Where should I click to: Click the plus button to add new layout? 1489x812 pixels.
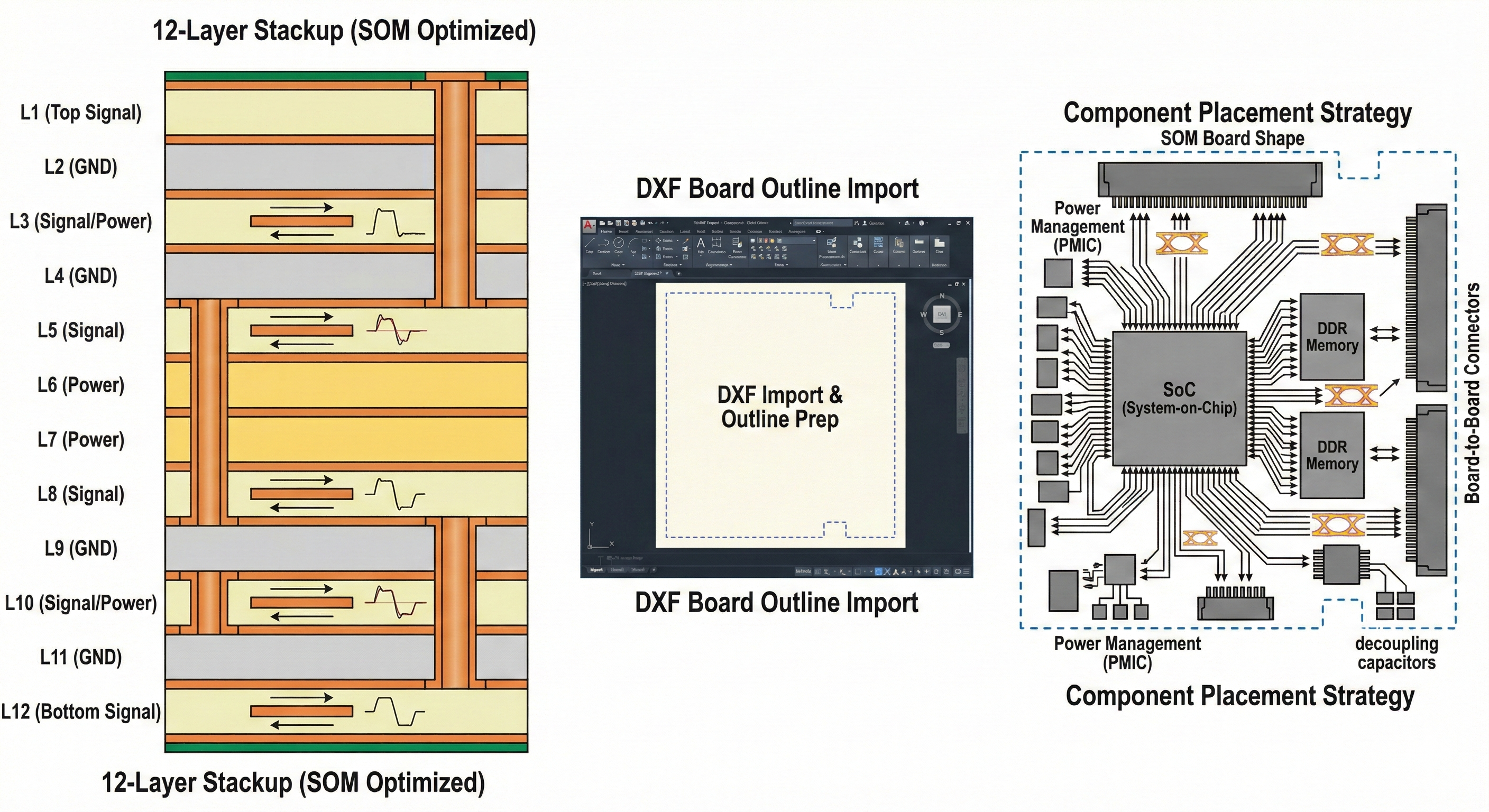(654, 570)
